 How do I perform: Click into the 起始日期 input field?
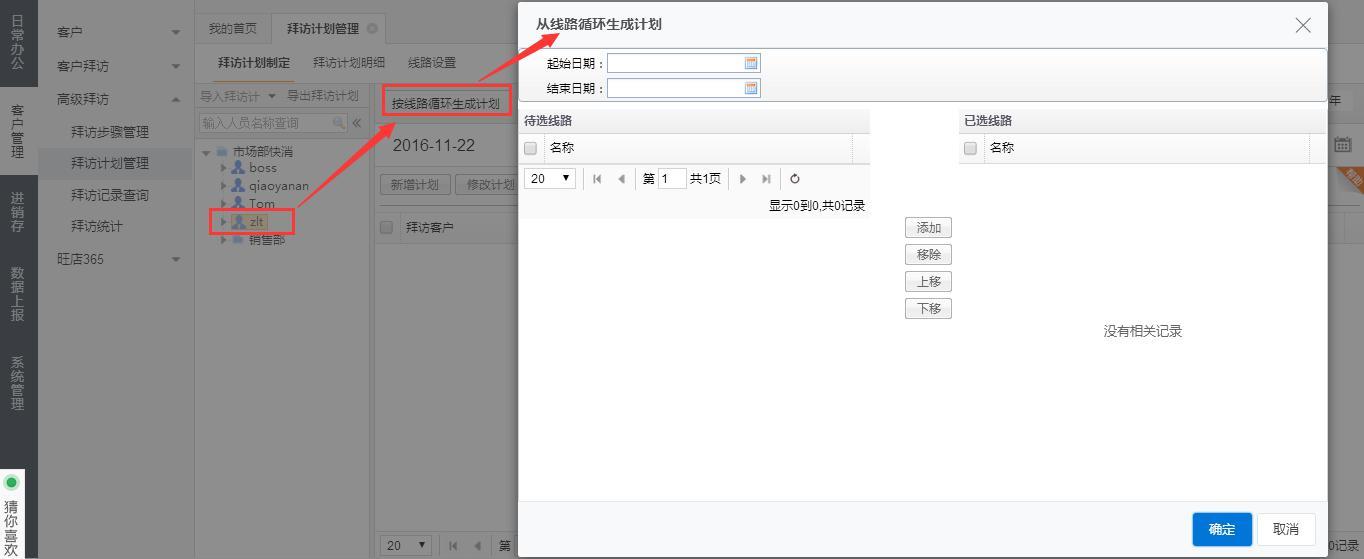[675, 63]
